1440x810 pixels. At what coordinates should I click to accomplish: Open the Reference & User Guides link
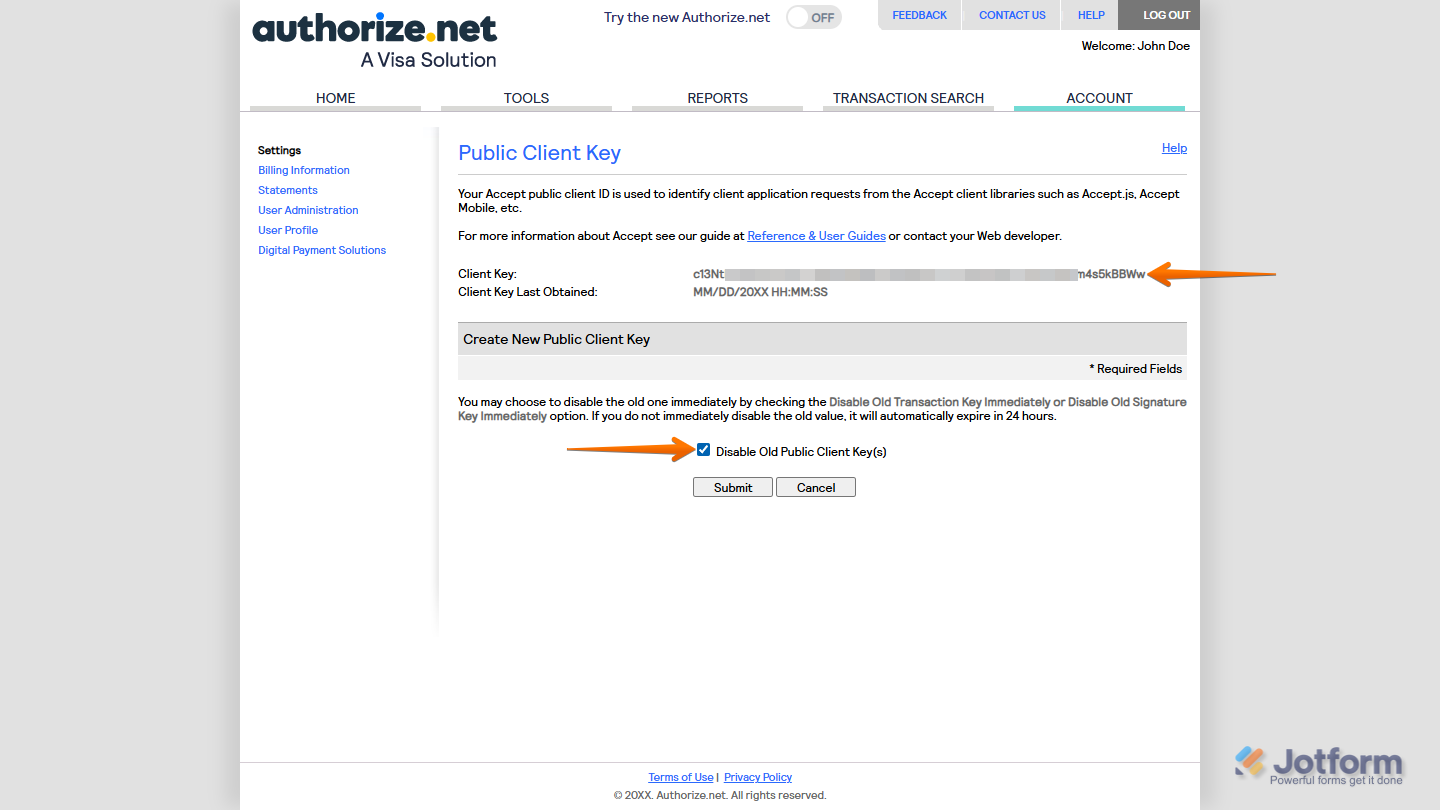tap(816, 235)
